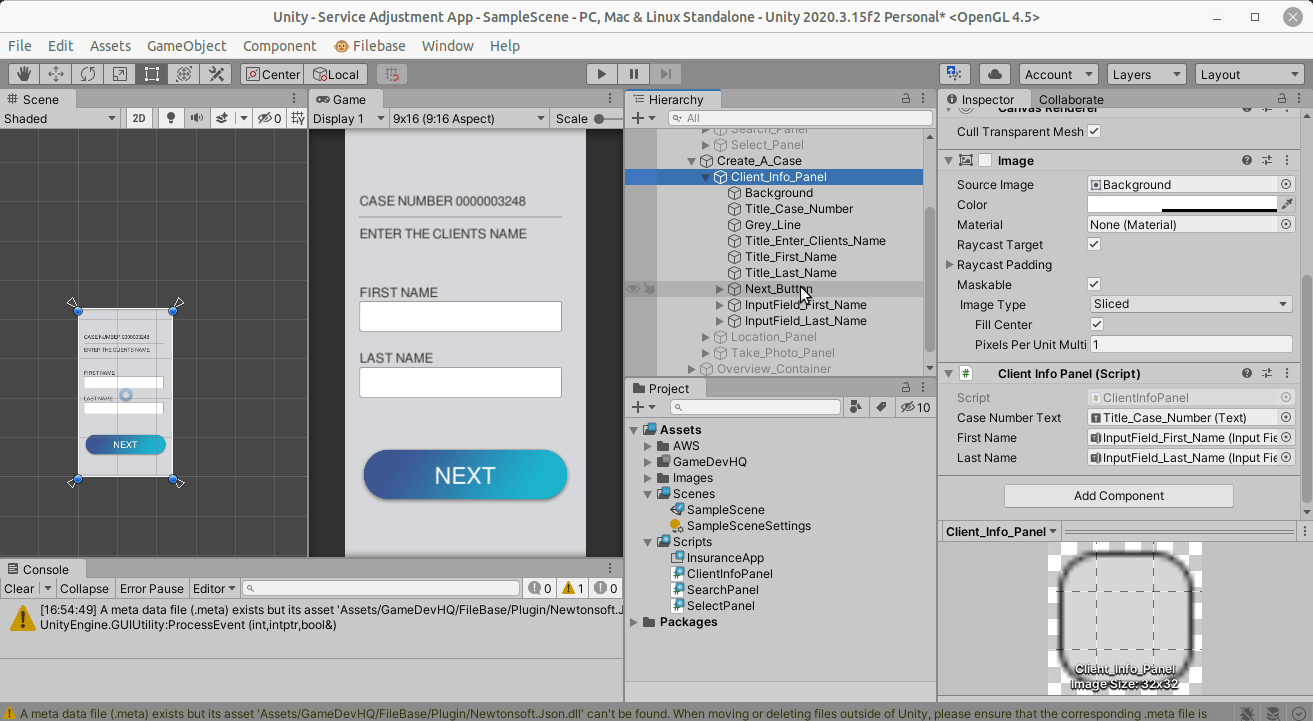
Task: Expand Next_Button in Hierarchy
Action: tap(720, 289)
